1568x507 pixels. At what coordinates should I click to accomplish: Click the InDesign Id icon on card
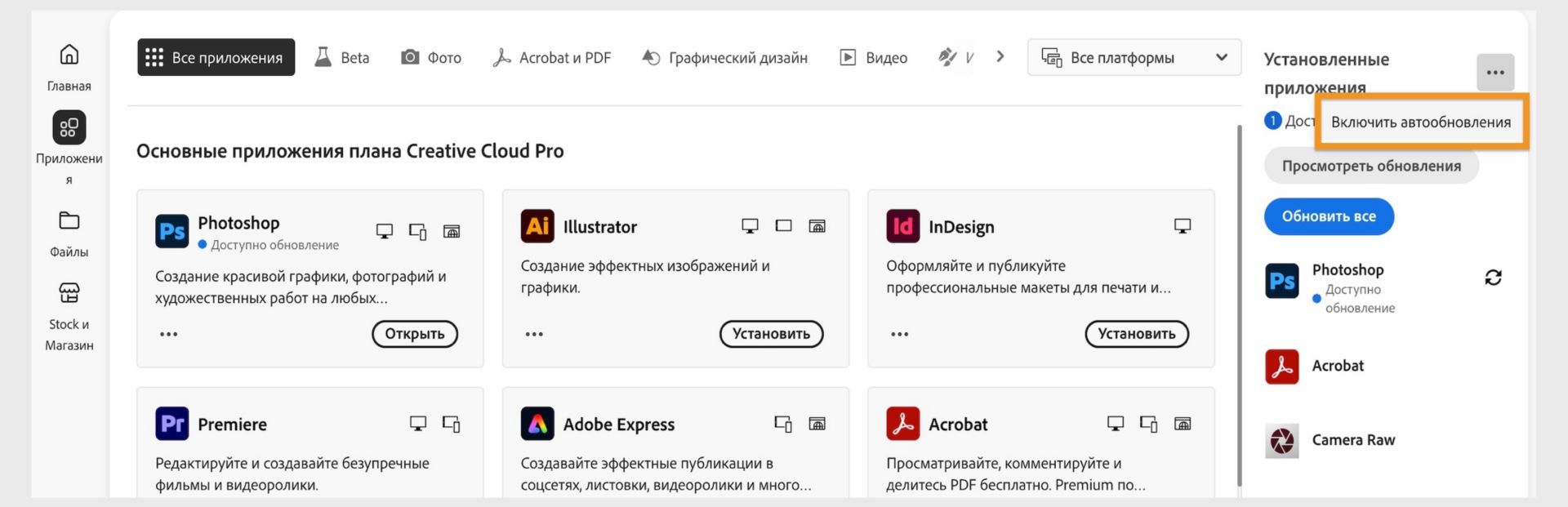[x=902, y=226]
